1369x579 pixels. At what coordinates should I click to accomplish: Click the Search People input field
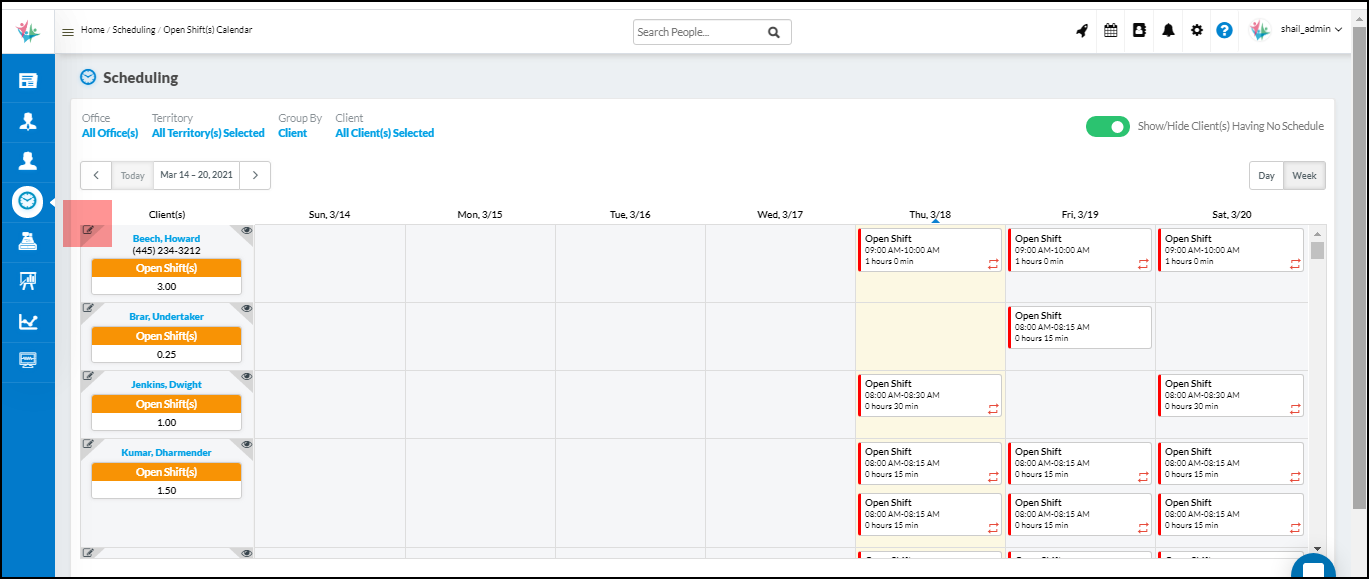pyautogui.click(x=699, y=32)
